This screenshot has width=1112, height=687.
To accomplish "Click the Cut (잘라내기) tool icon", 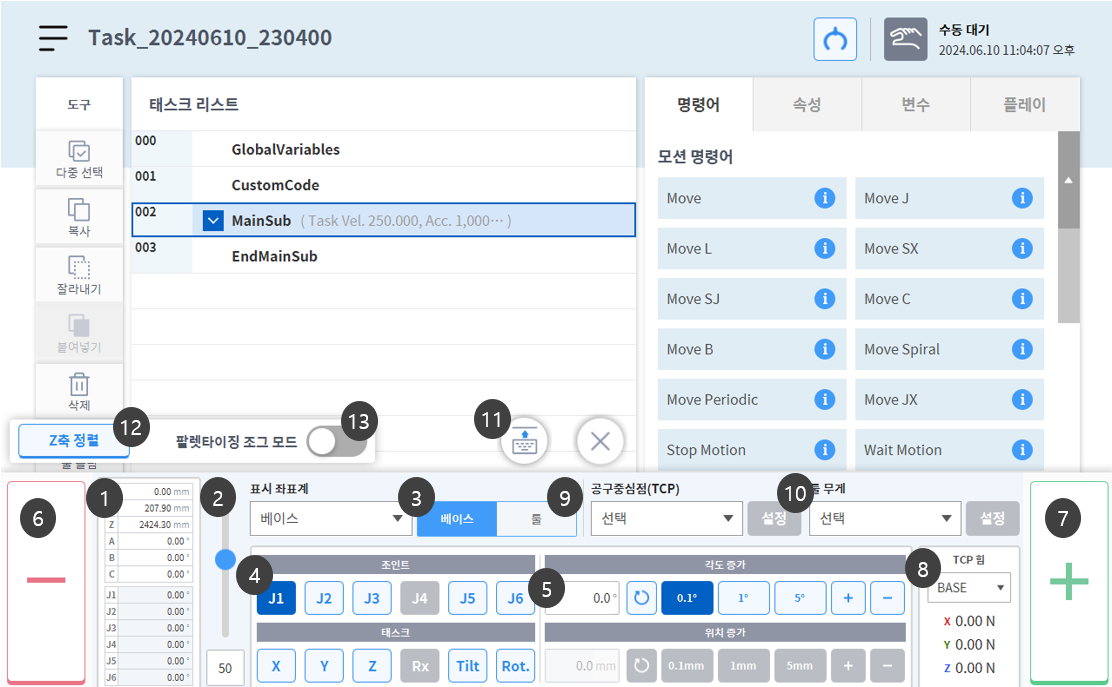I will coord(79,267).
